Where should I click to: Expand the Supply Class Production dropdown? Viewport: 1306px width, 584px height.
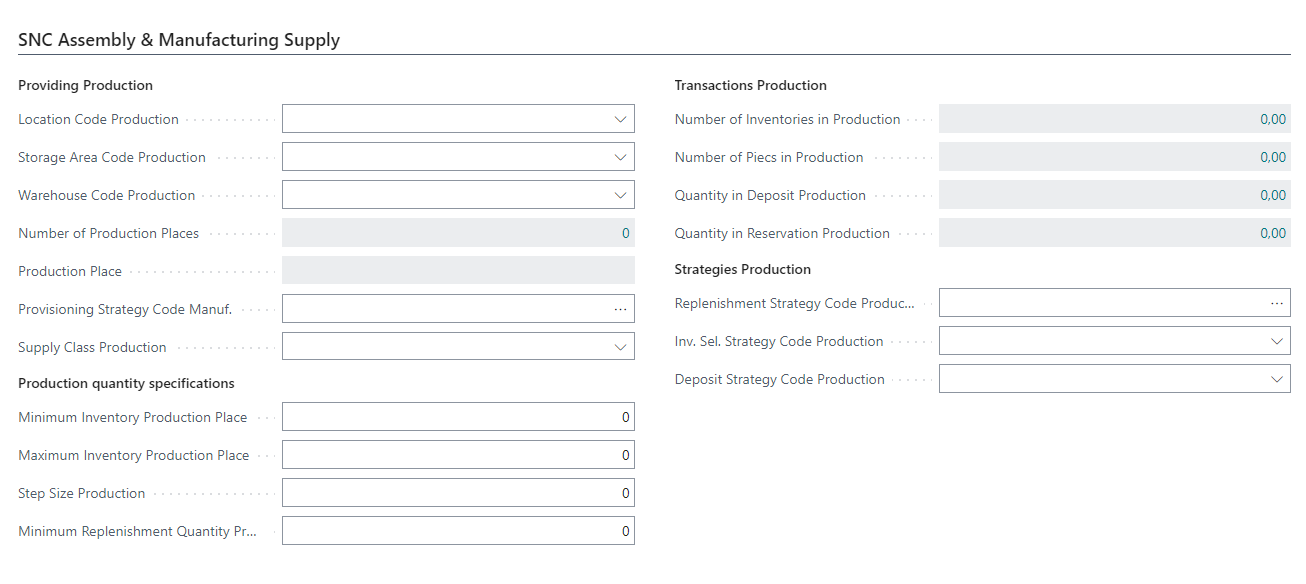(620, 347)
